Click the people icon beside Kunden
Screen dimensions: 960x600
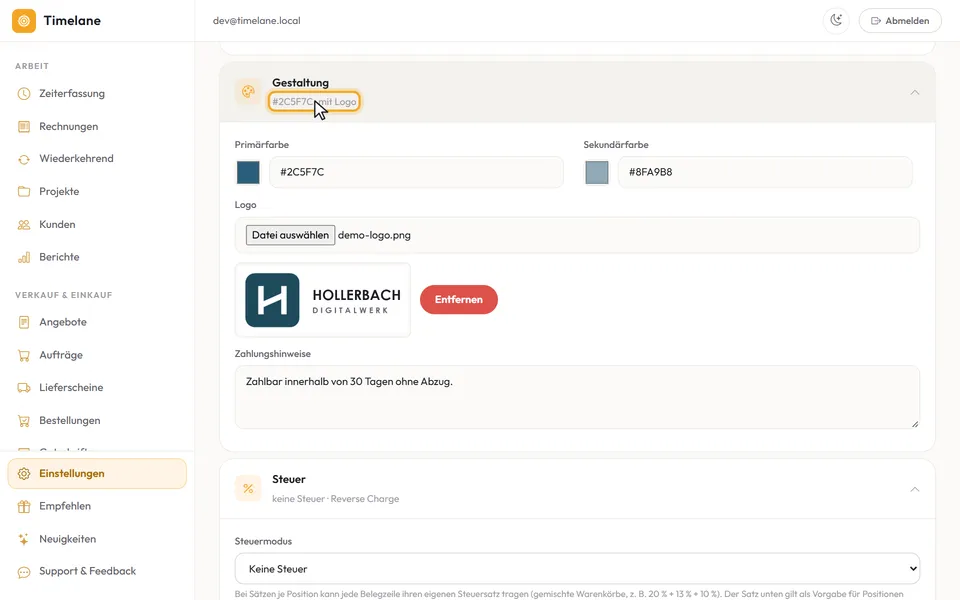tap(24, 225)
